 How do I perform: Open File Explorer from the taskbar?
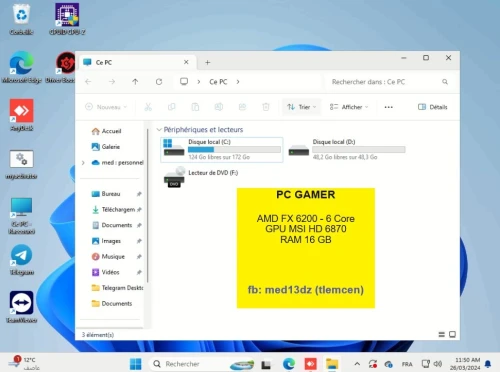click(x=332, y=364)
